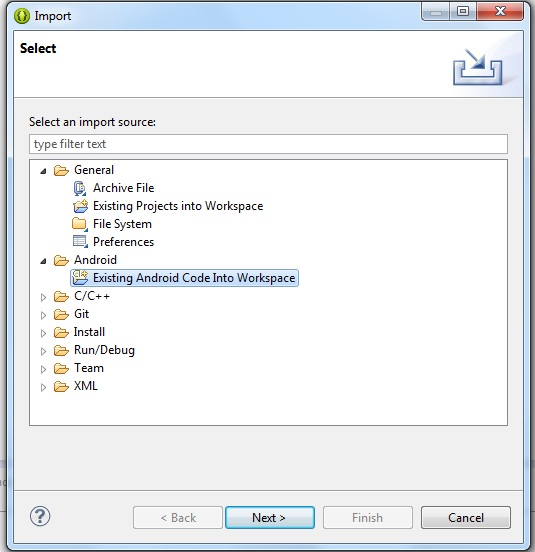Screen dimensions: 535x552
Task: Expand the Run/Debug category
Action: (43, 351)
